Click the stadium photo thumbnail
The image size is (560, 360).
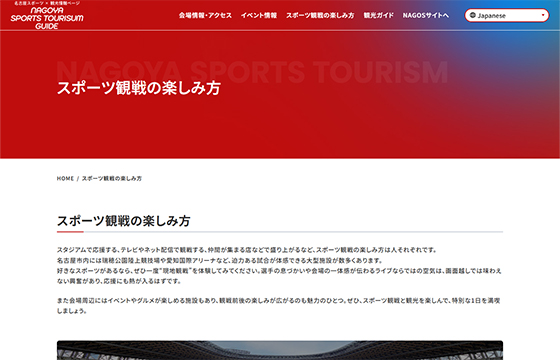click(x=280, y=350)
